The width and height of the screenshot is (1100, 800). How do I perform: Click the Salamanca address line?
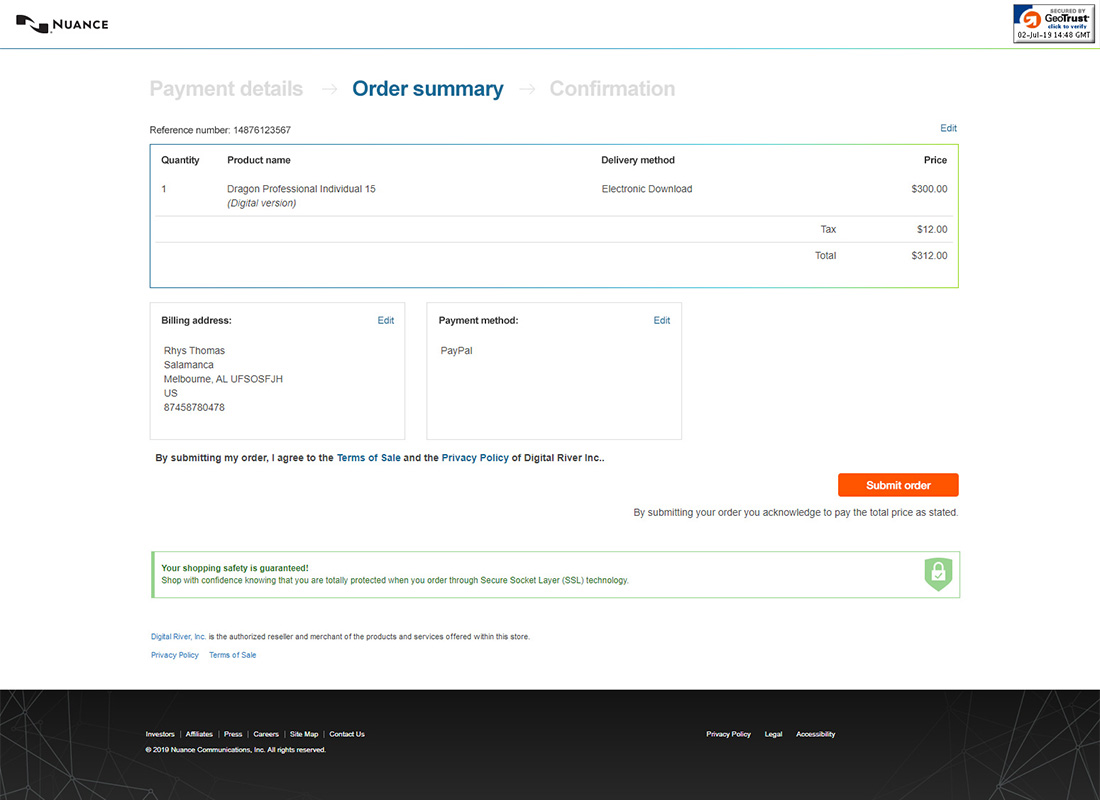tap(189, 365)
